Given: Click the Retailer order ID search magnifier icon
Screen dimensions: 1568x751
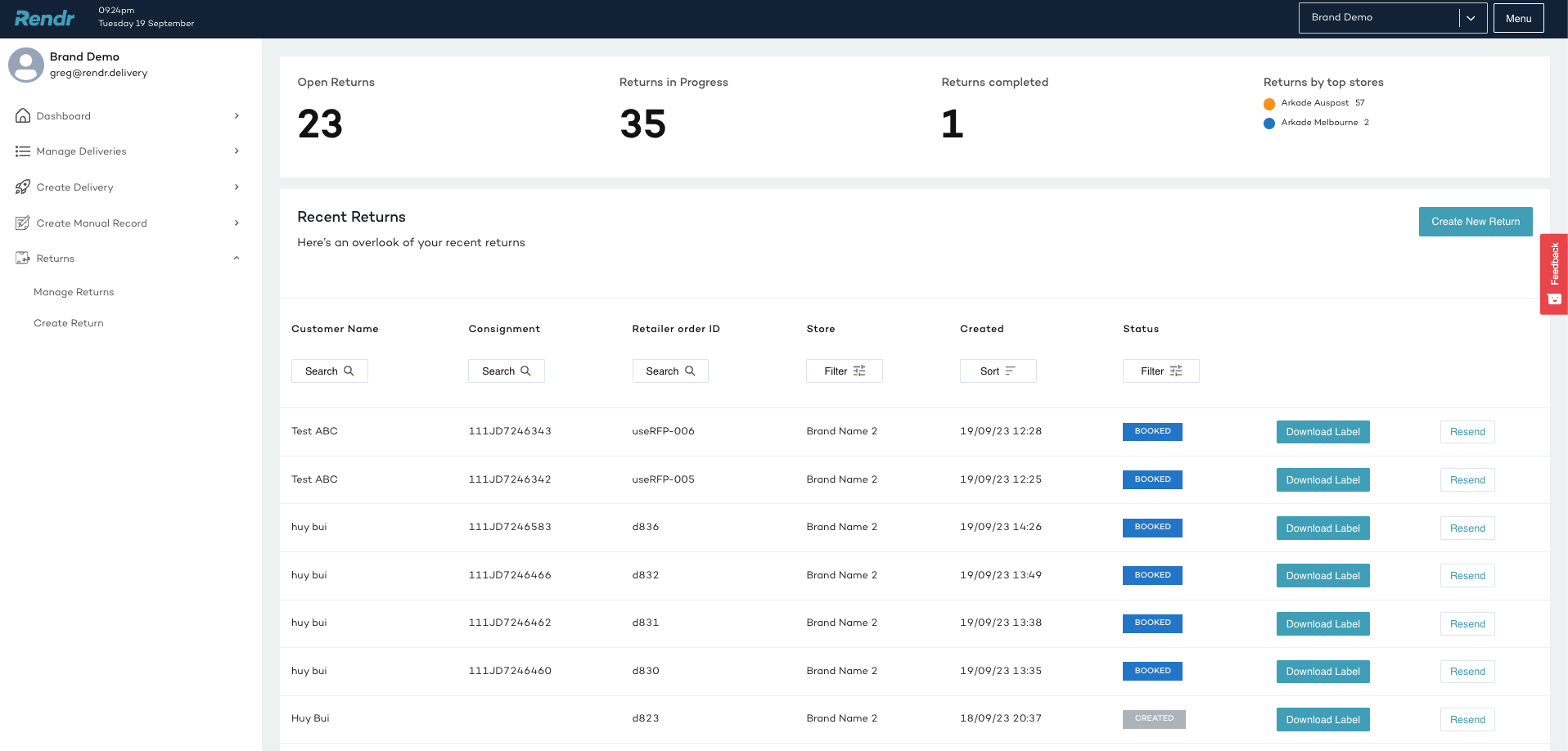Looking at the screenshot, I should coord(690,371).
